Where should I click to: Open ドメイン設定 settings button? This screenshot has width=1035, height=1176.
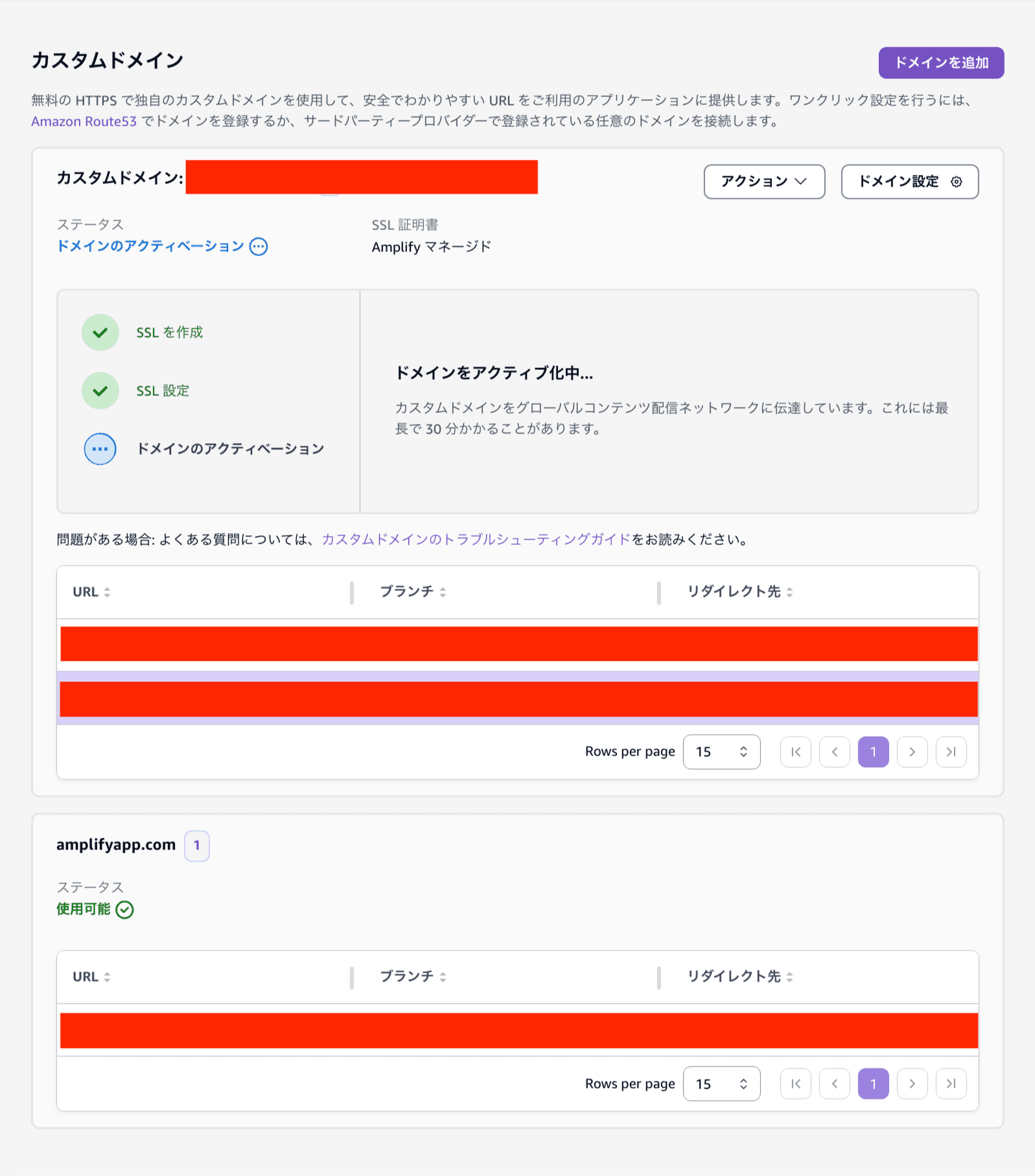[x=909, y=181]
